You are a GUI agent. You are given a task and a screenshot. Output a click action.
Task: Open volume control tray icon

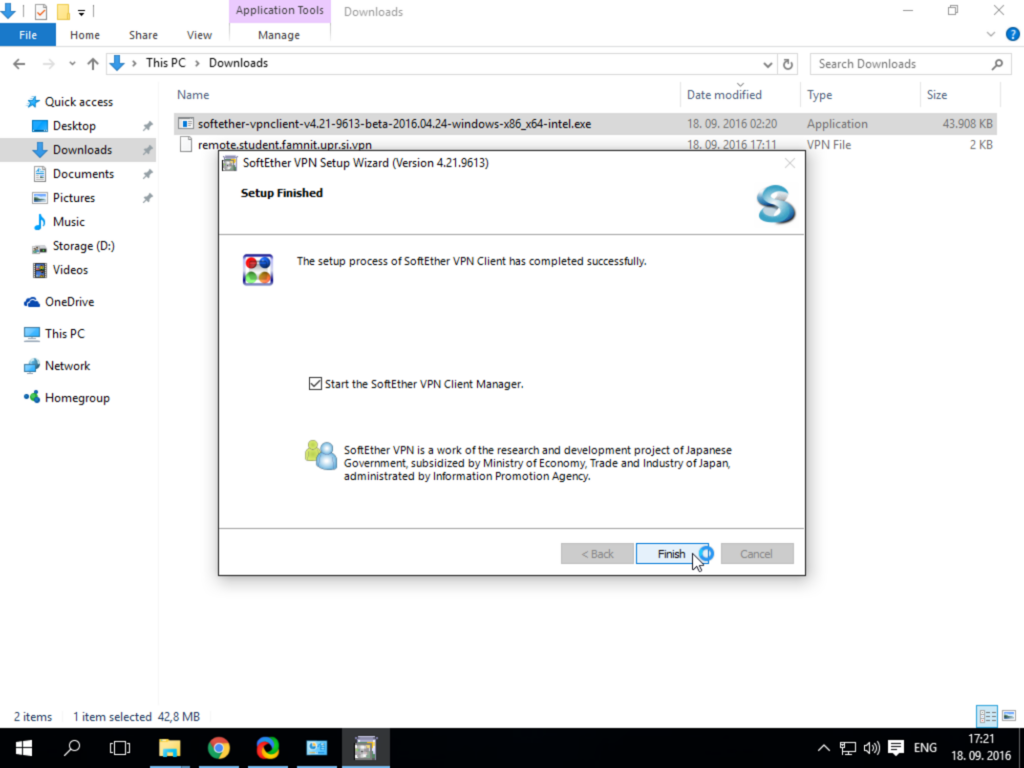tap(871, 748)
